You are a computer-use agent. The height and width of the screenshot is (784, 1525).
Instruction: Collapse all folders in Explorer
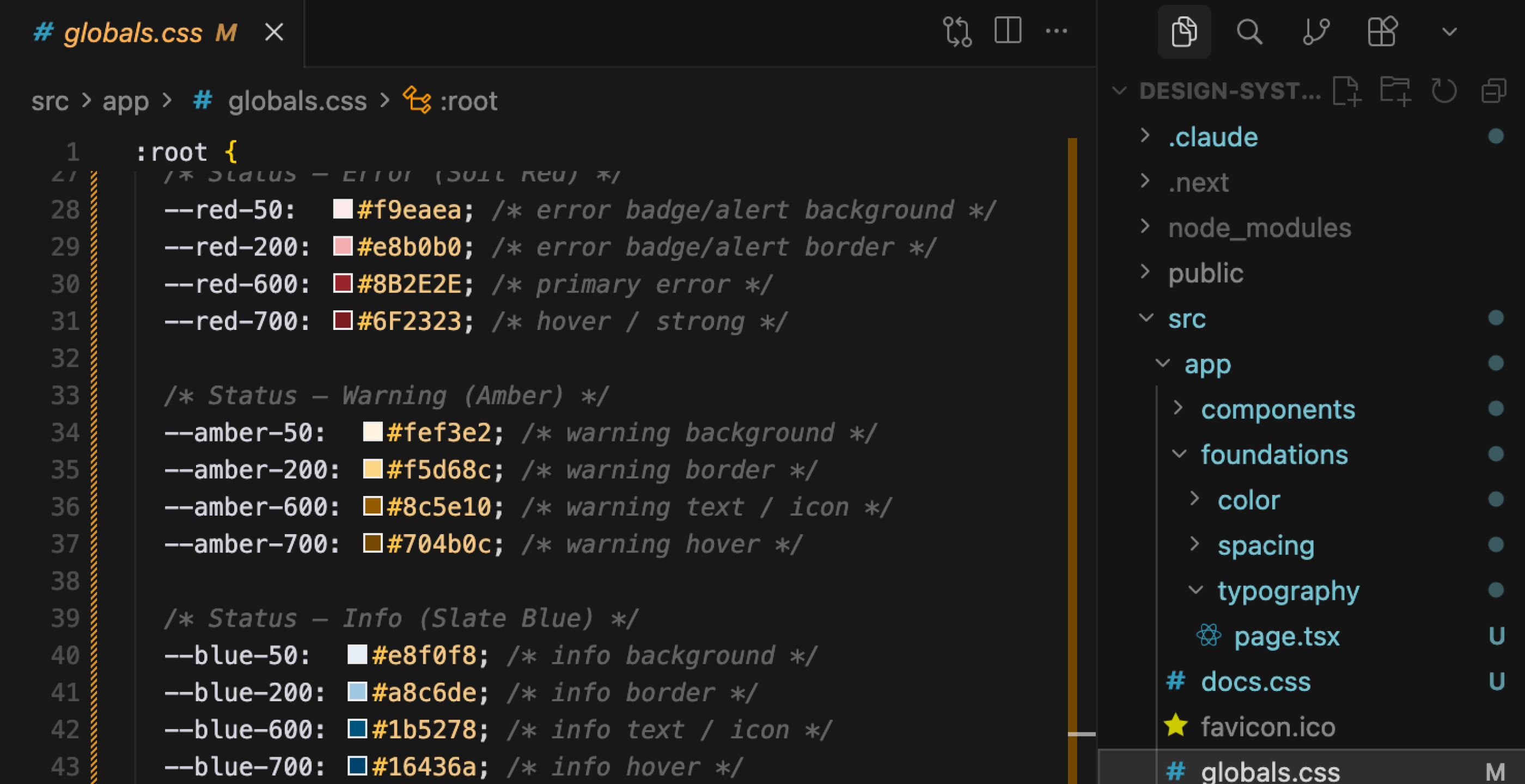pos(1493,91)
